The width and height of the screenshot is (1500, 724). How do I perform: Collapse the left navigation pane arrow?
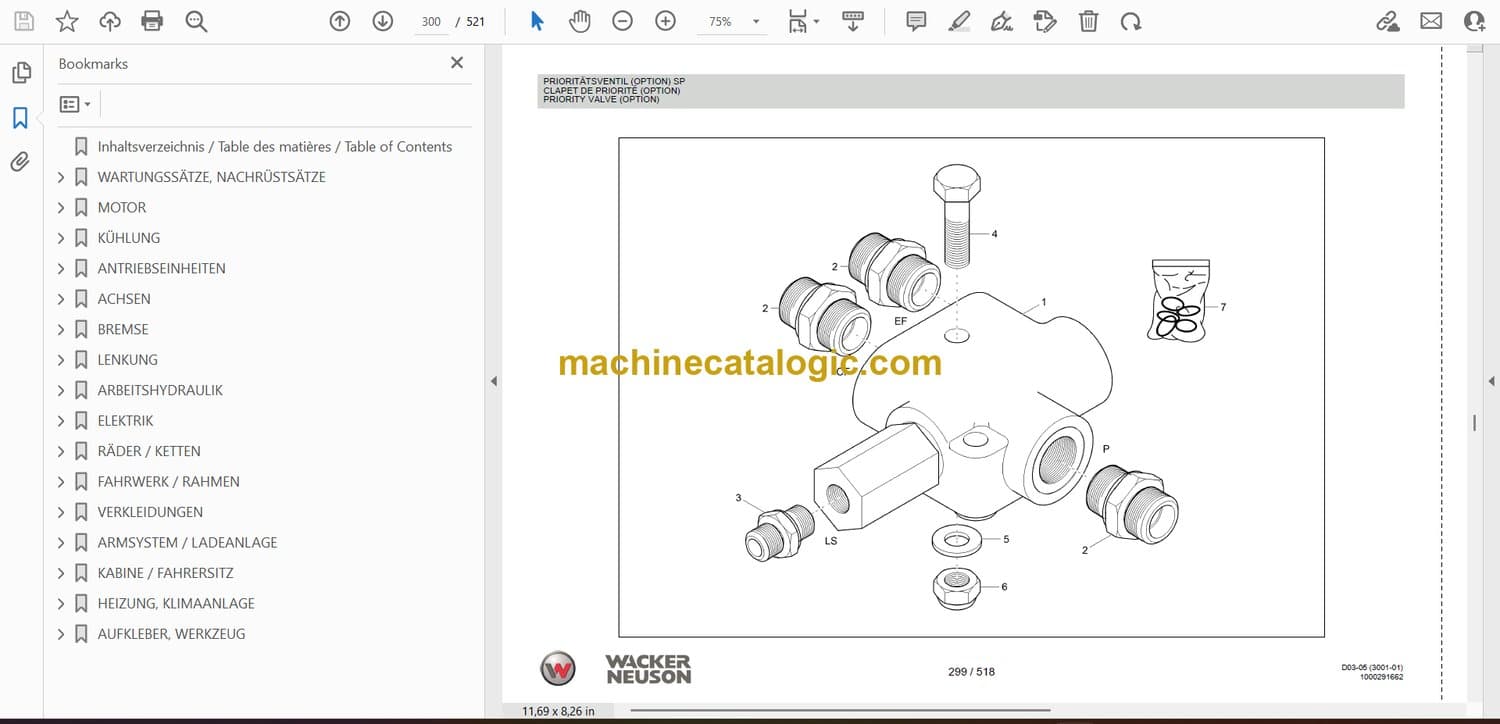point(493,381)
